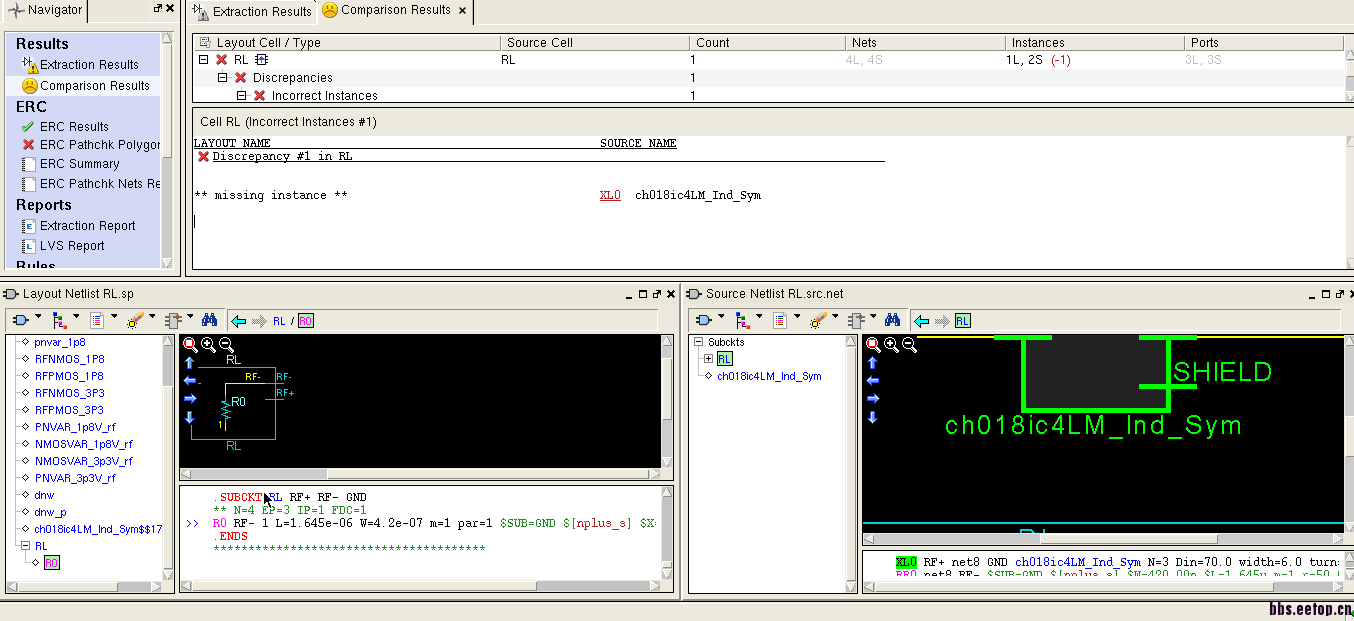Open dropdown arrow beside layout netlist list icon
This screenshot has width=1354, height=621.
tap(114, 318)
